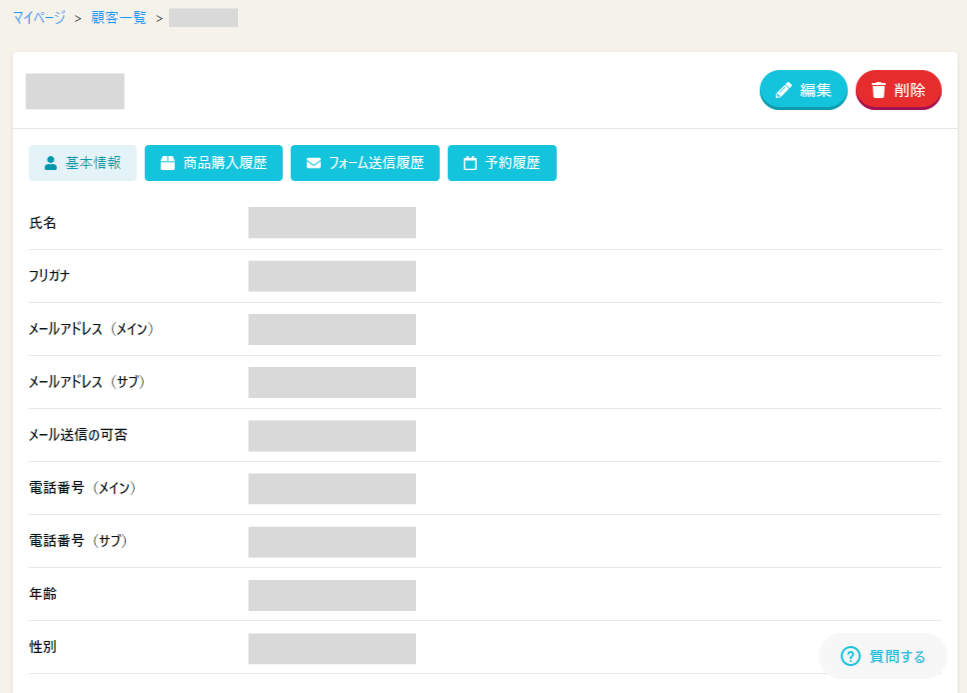This screenshot has height=693, width=967.
Task: Click the trash can icon on 削除
Action: coord(878,90)
